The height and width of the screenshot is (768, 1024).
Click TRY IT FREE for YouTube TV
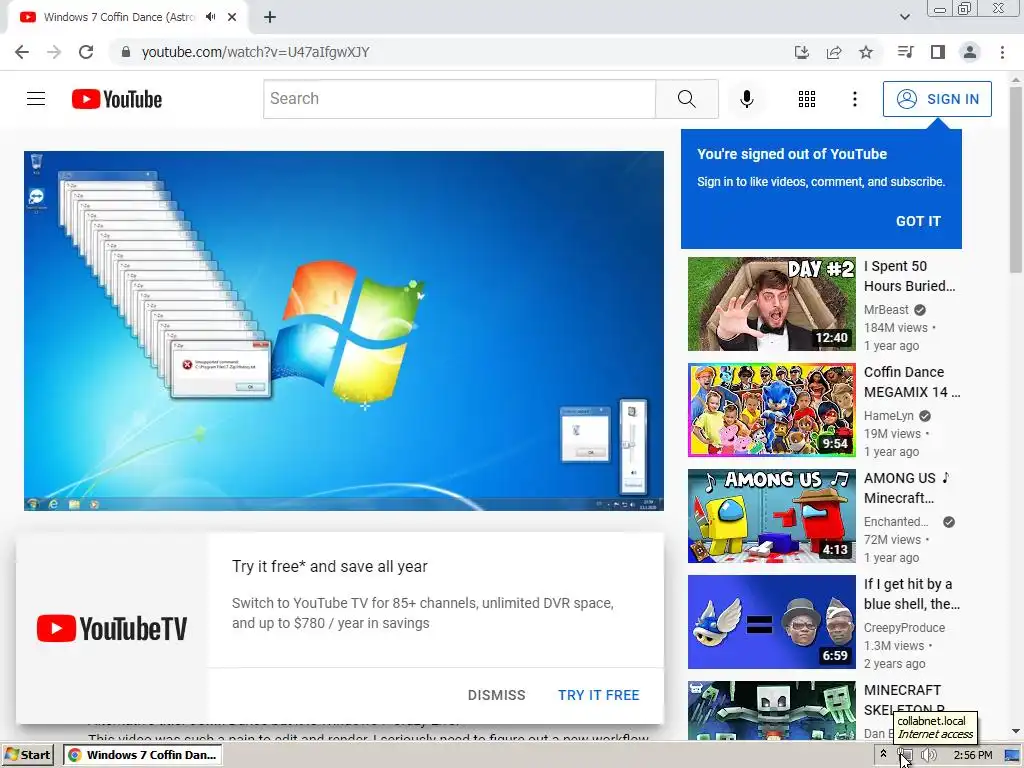[x=598, y=695]
